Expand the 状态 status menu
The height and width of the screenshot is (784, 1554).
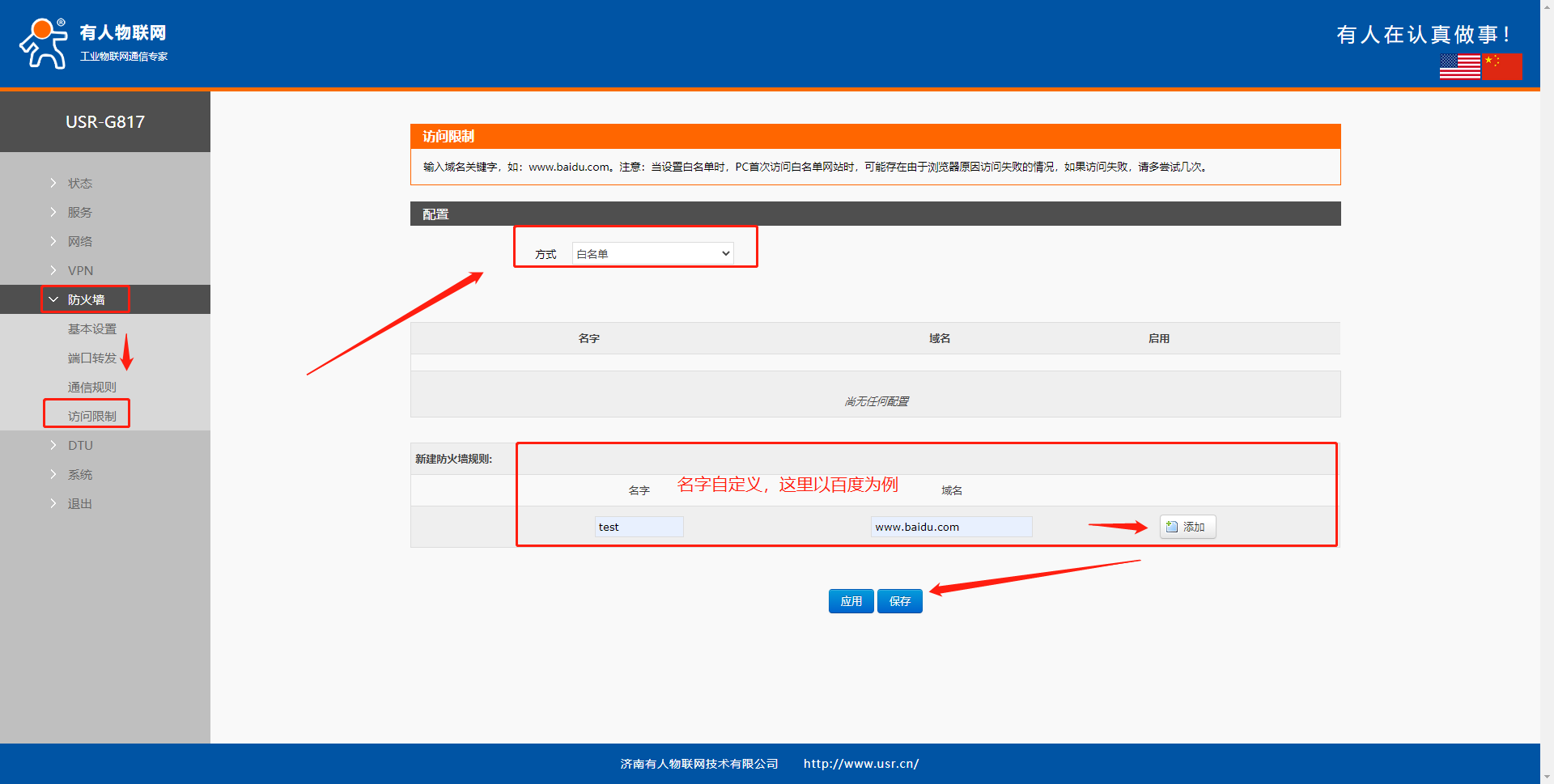(79, 184)
